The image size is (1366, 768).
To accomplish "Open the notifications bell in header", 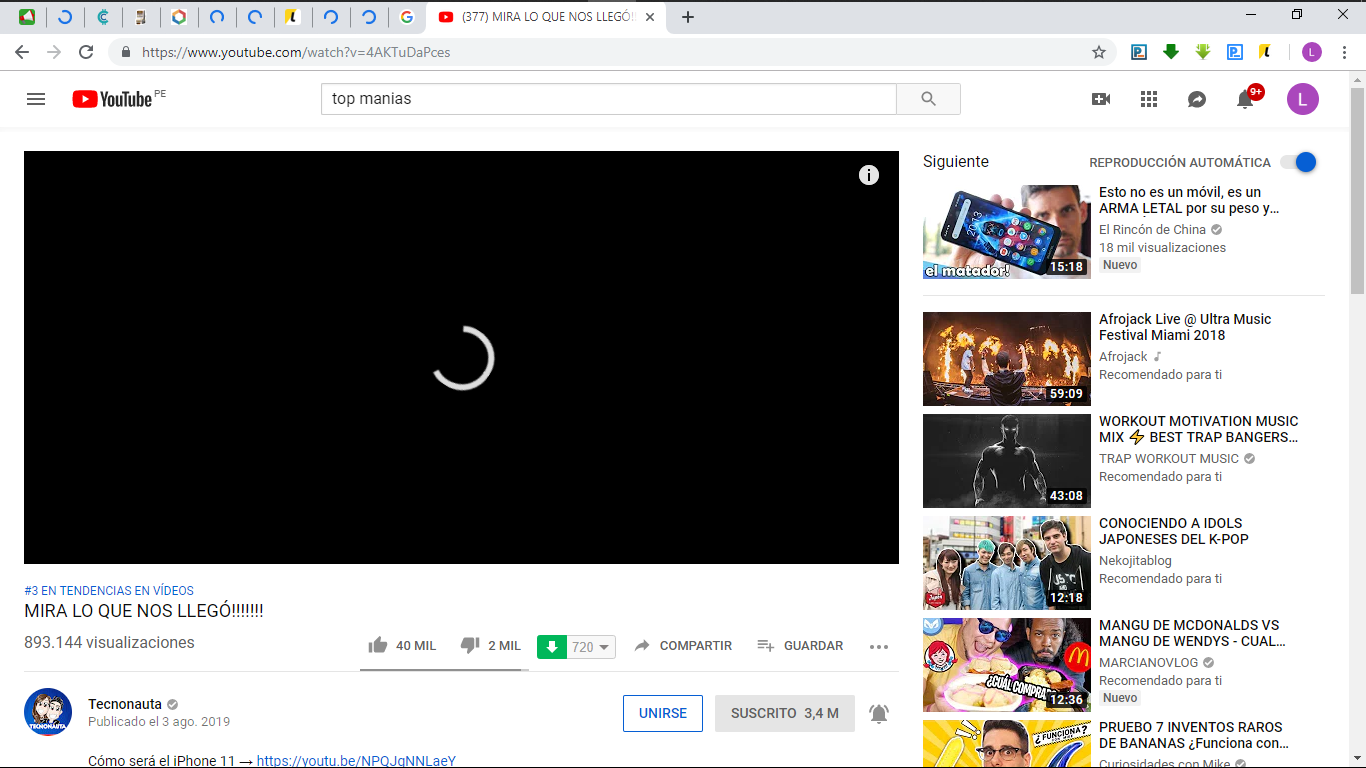I will point(1245,99).
